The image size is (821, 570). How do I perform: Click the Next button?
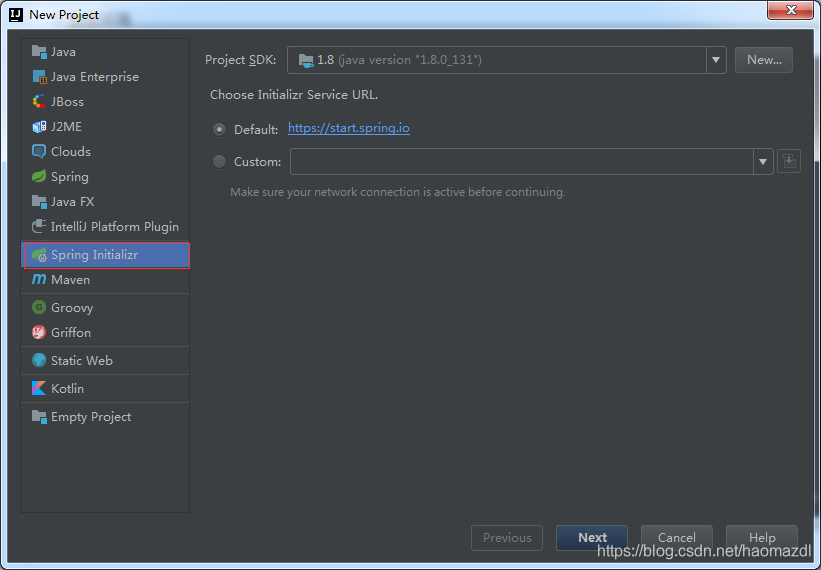click(x=592, y=538)
